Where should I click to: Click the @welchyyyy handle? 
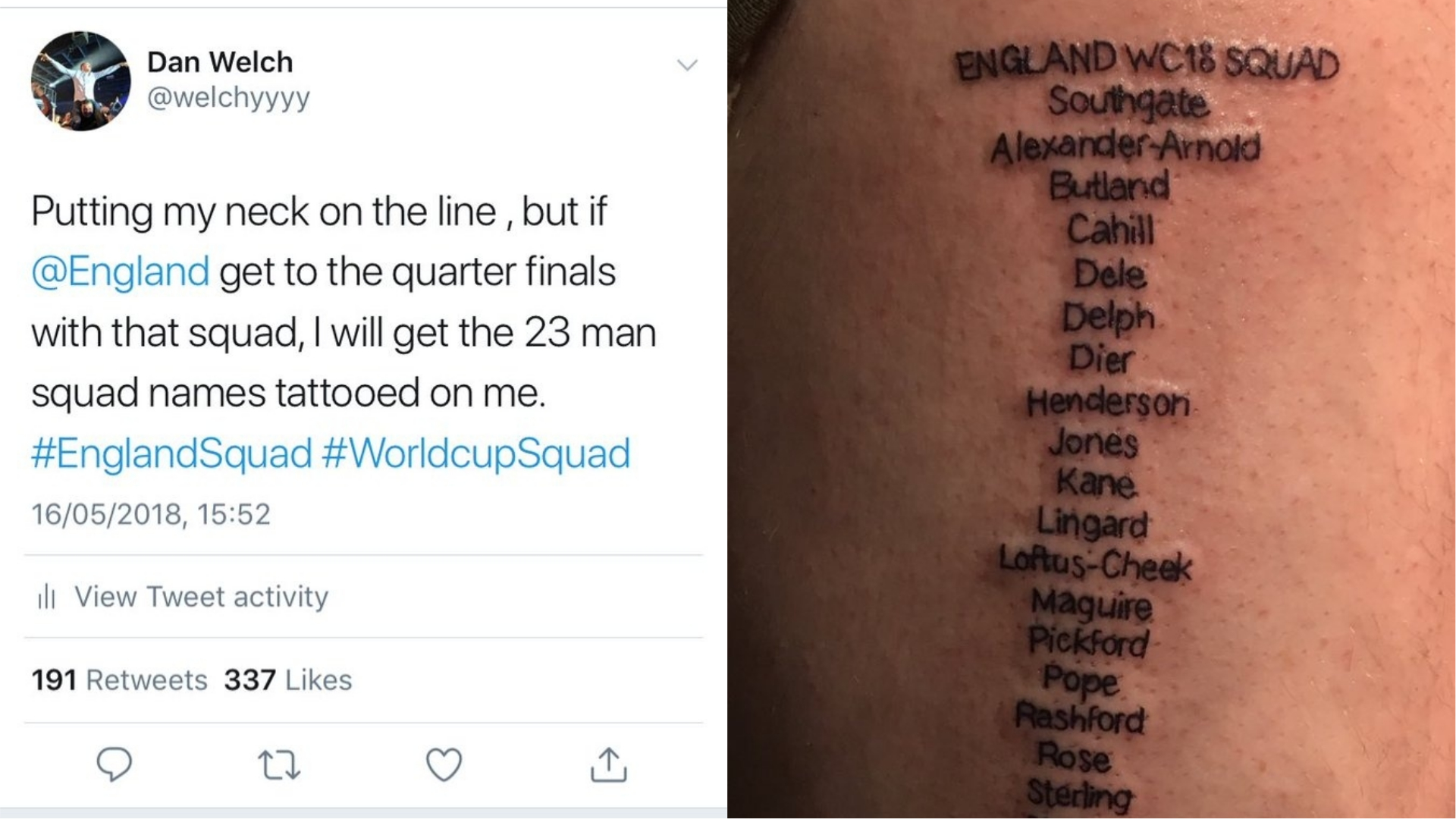[x=228, y=99]
